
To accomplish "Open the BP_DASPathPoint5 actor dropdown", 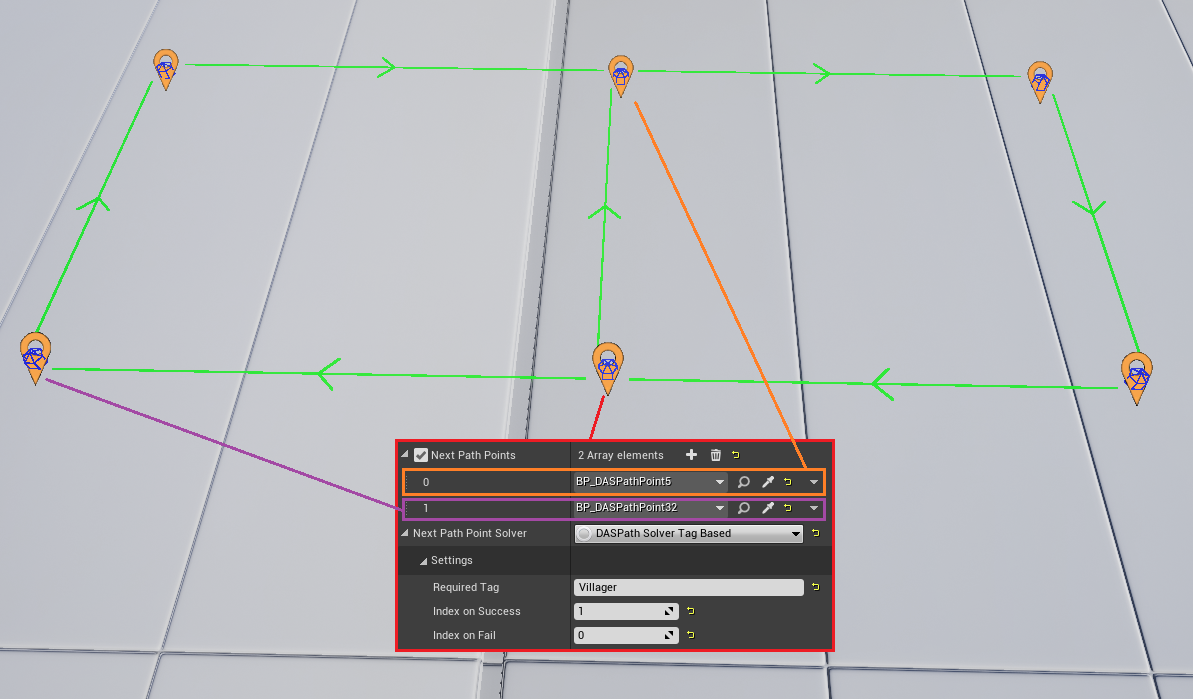I will 719,482.
